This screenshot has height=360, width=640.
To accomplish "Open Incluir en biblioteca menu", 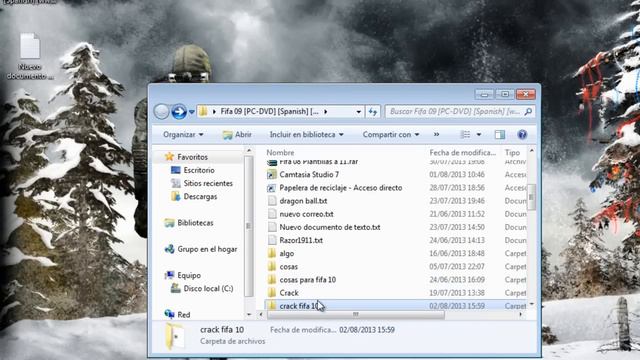I will point(307,135).
